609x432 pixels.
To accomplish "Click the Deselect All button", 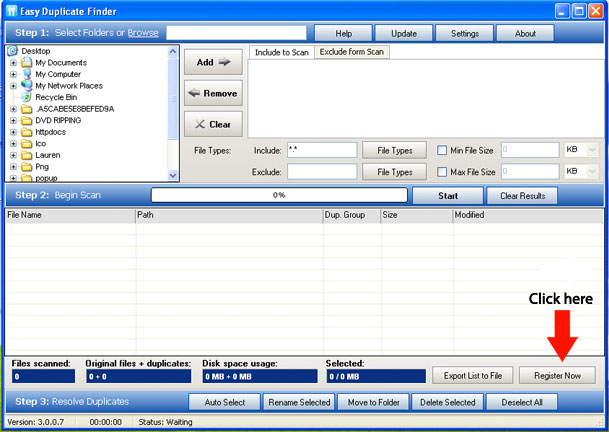I will click(522, 402).
